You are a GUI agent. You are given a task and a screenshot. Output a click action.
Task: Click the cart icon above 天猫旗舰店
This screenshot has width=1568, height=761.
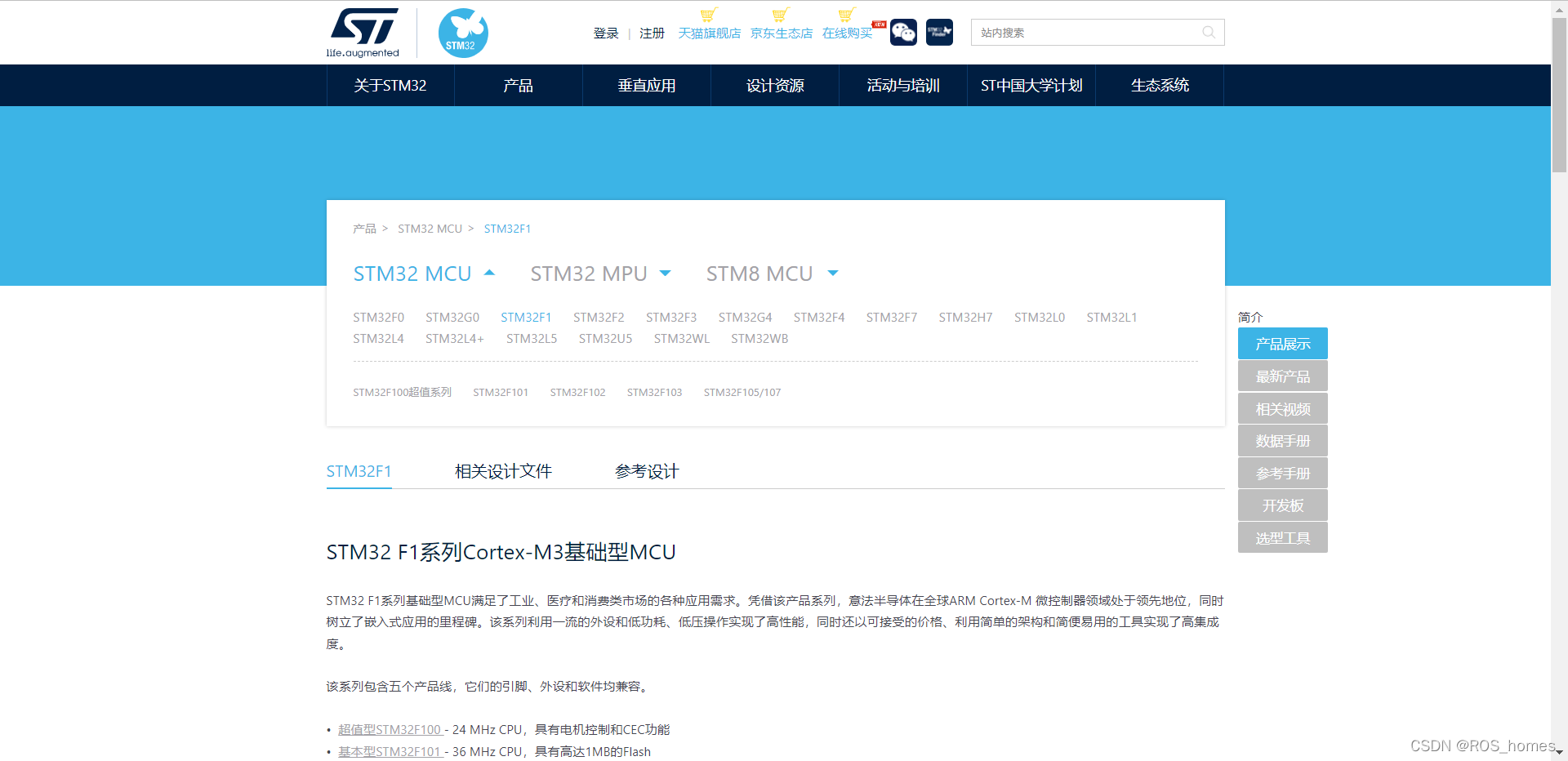tap(708, 15)
